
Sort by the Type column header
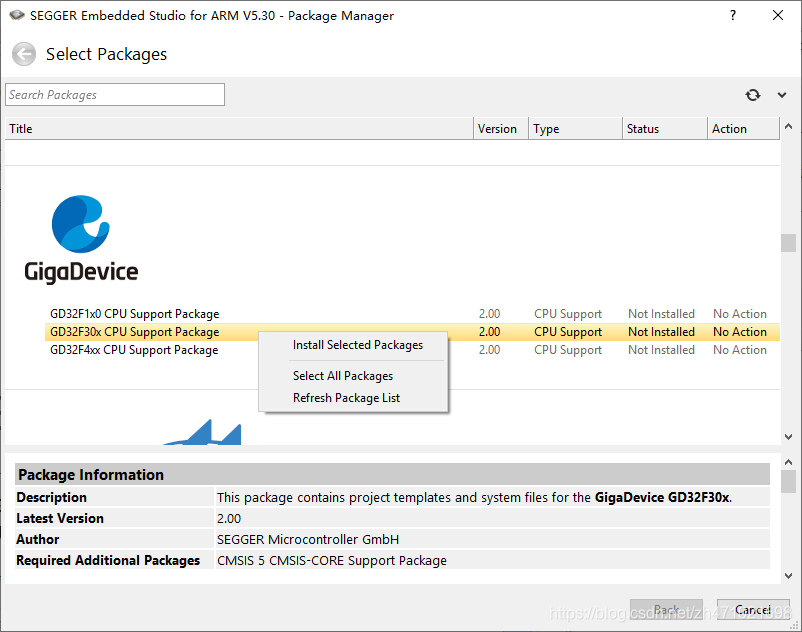coord(575,128)
